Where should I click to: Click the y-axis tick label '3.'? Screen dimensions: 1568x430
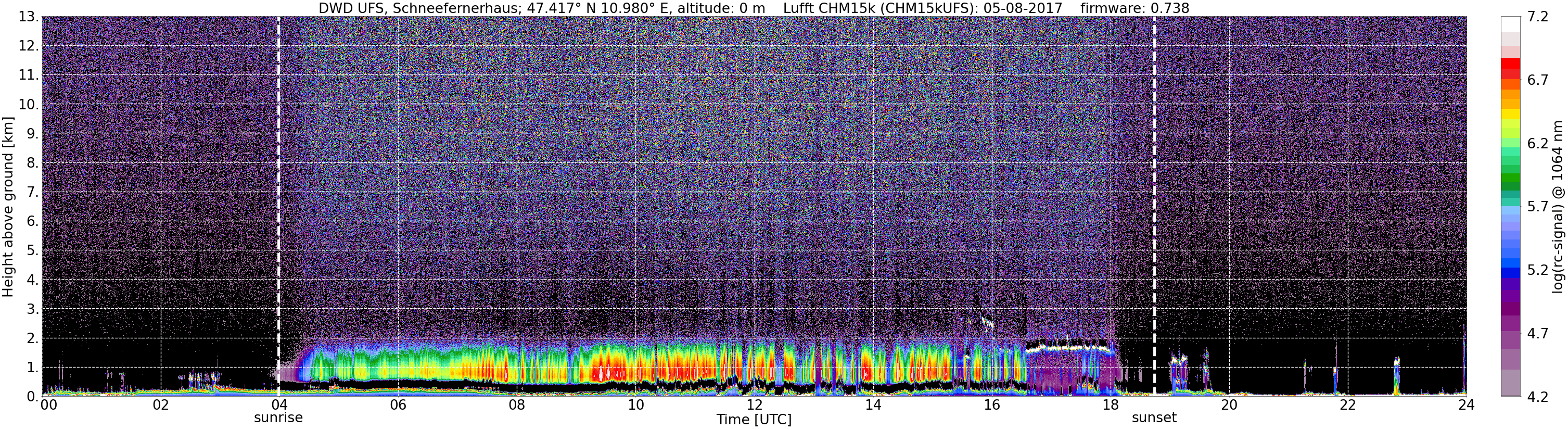pyautogui.click(x=33, y=309)
